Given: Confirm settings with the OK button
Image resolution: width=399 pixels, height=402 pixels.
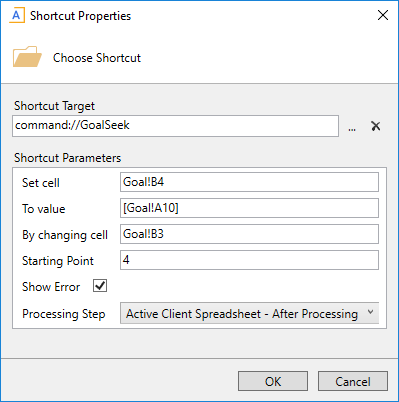Looking at the screenshot, I should coord(273,381).
